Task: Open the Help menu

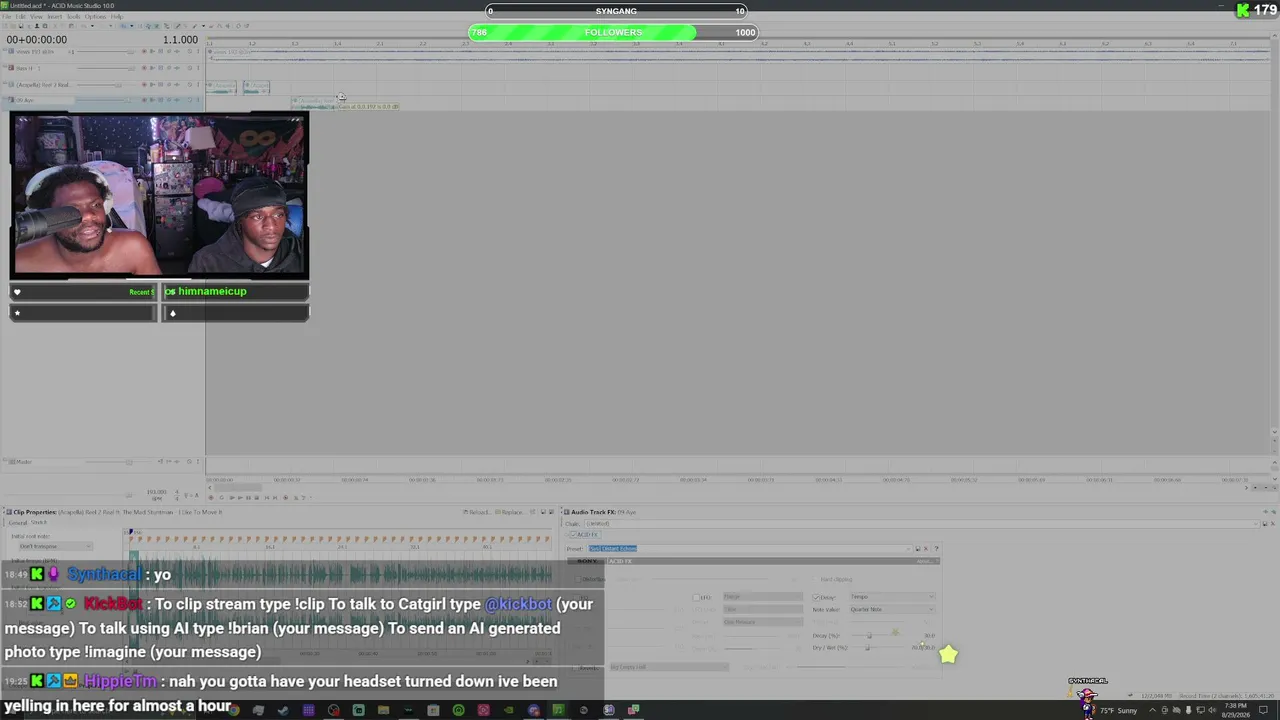Action: (x=116, y=17)
